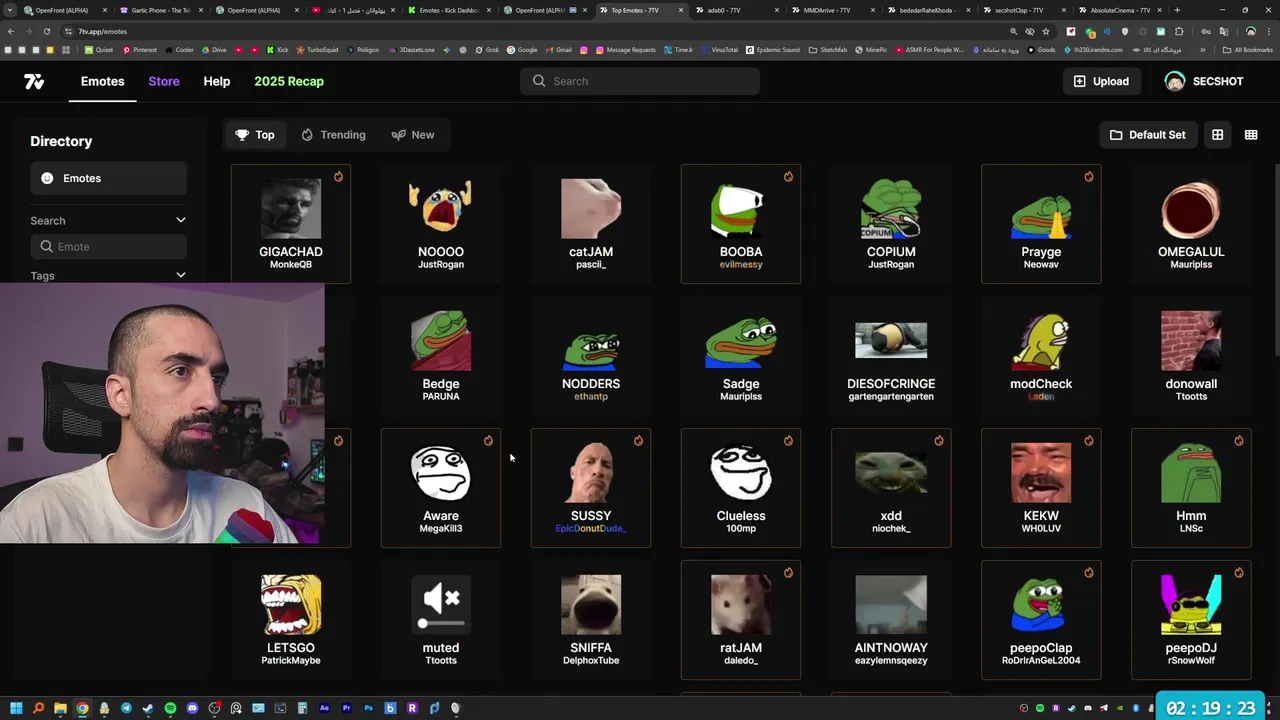Open the Hmm emote
The image size is (1280, 720).
tap(1191, 488)
